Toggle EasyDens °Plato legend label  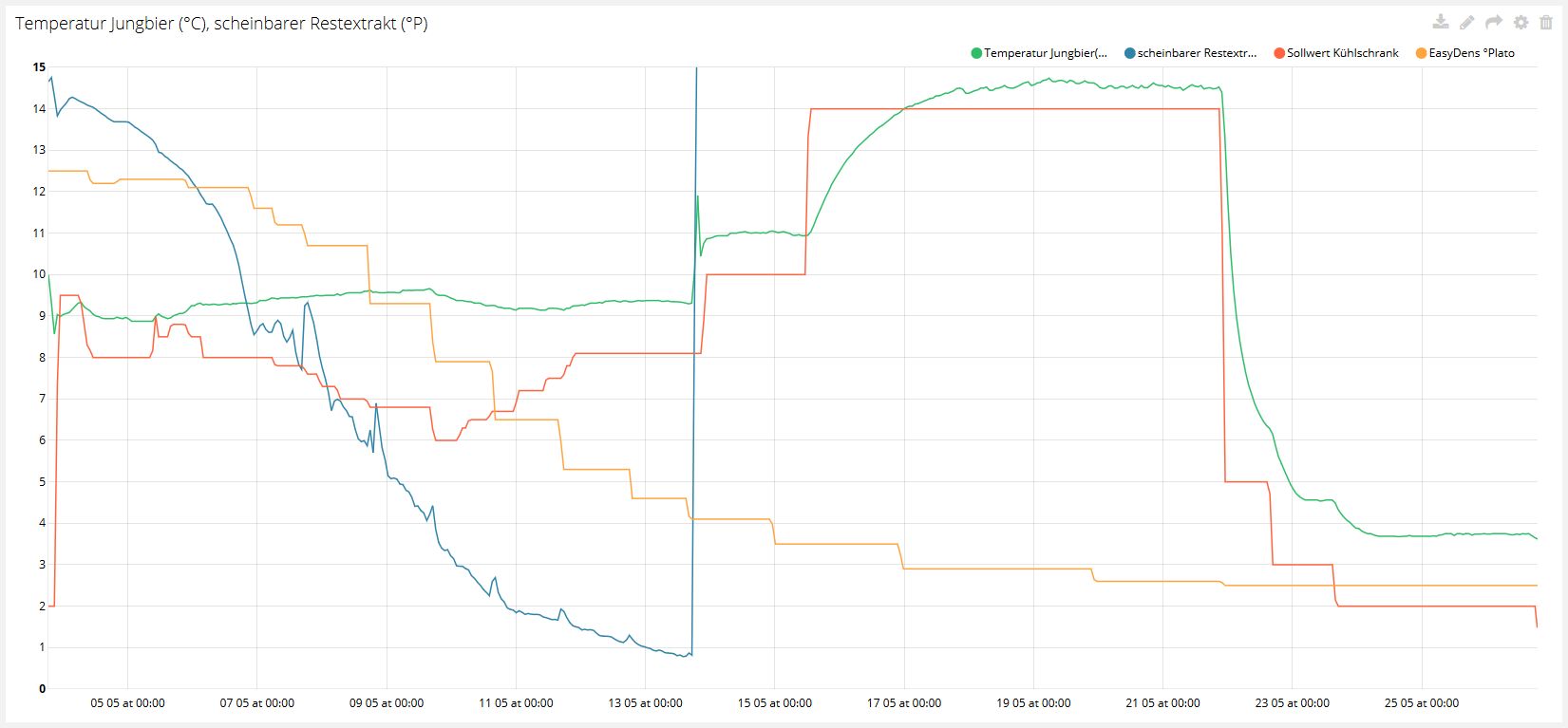[1471, 53]
